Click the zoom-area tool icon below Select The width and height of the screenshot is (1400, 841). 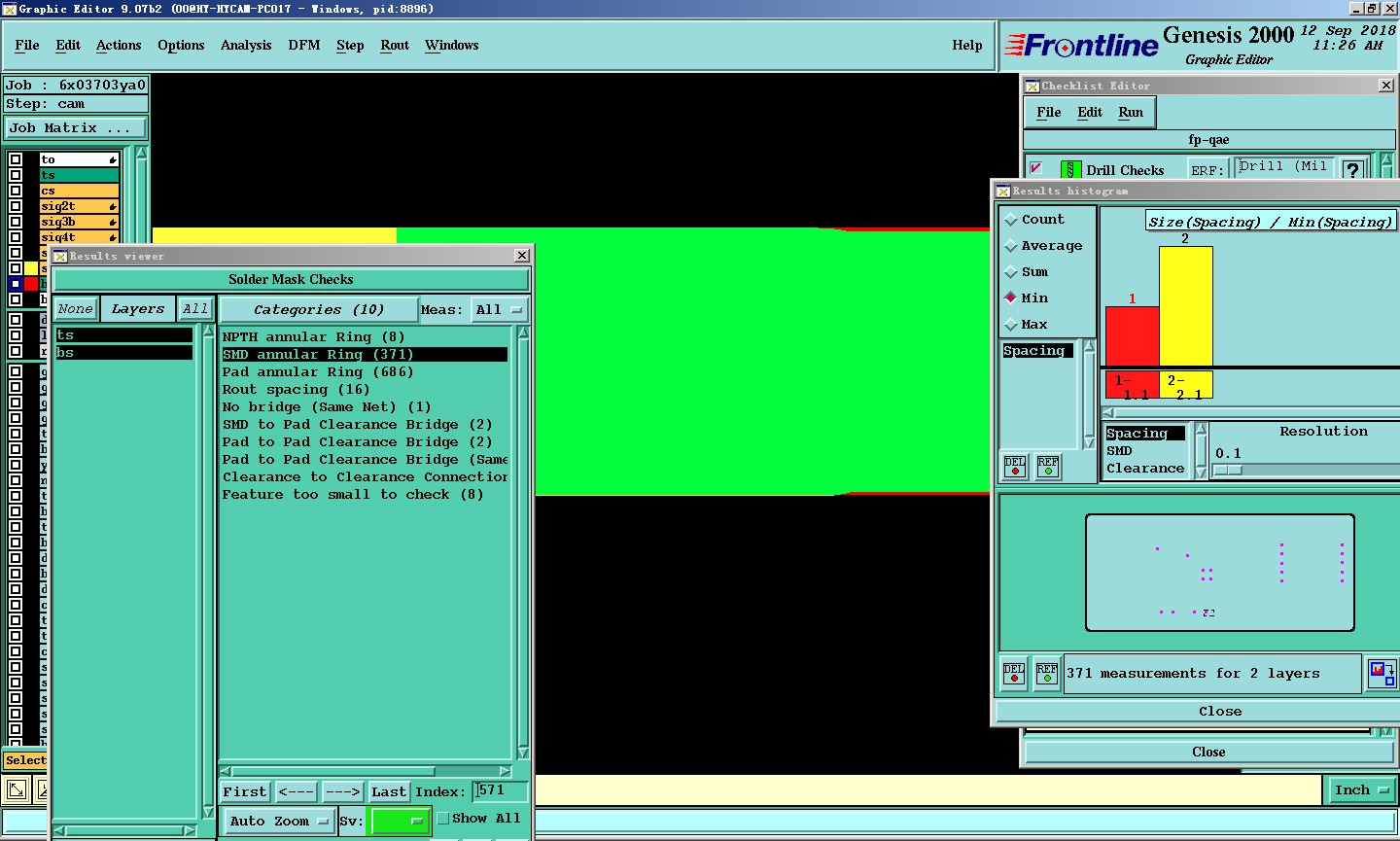click(x=17, y=789)
